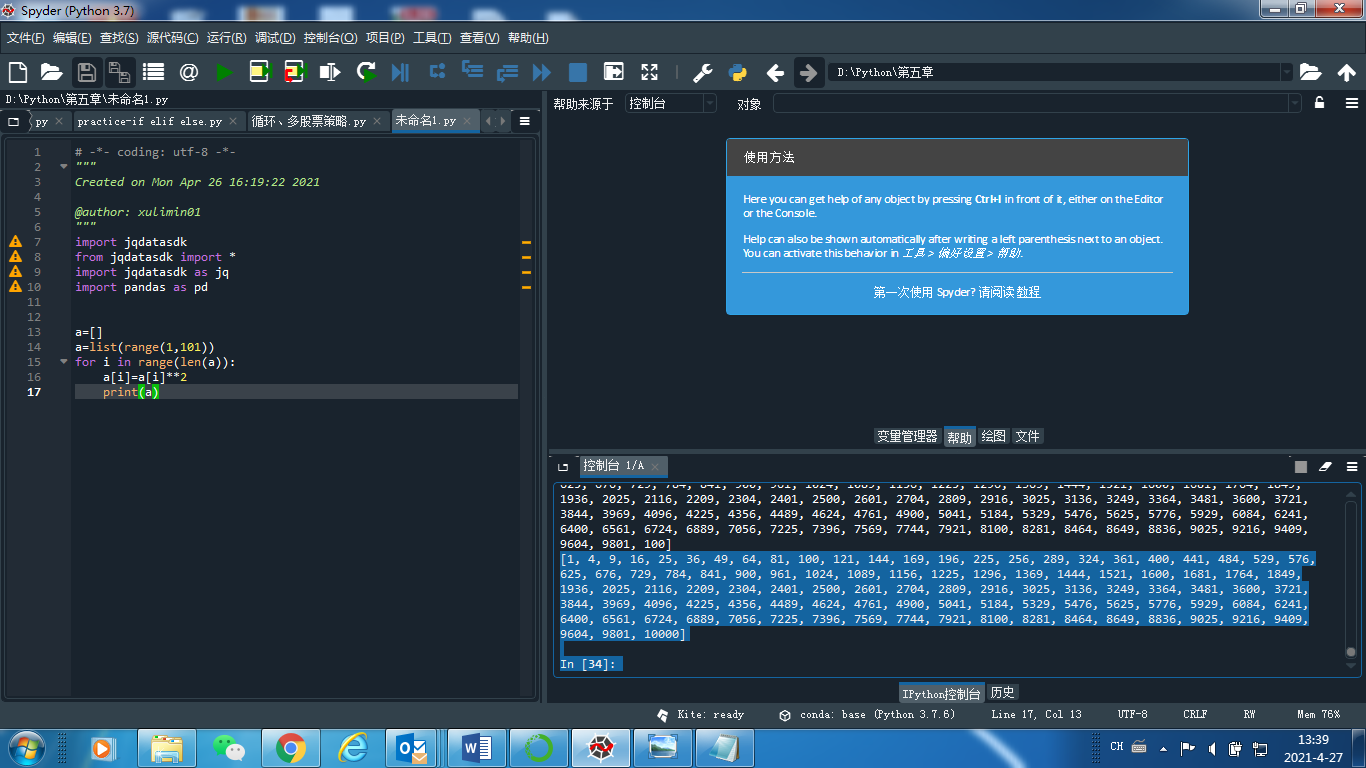
Task: Click the 教程 tutorial link in help
Action: pyautogui.click(x=1029, y=292)
